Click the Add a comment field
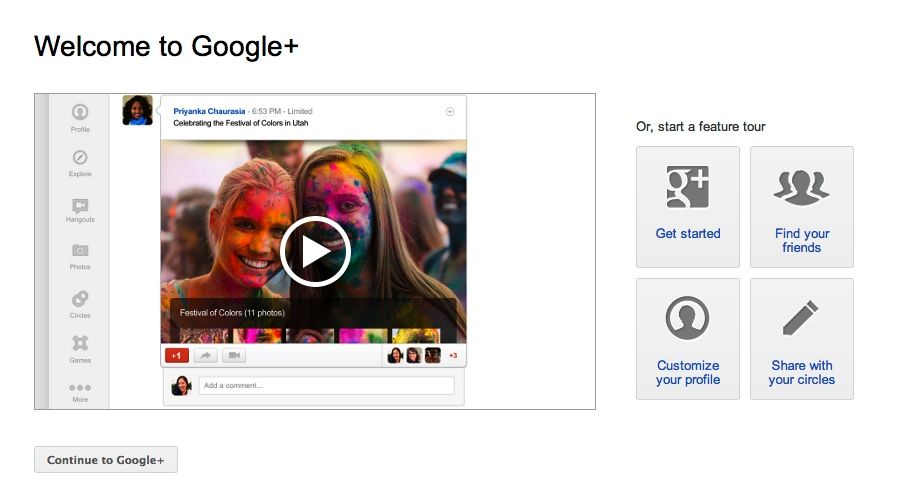 326,385
